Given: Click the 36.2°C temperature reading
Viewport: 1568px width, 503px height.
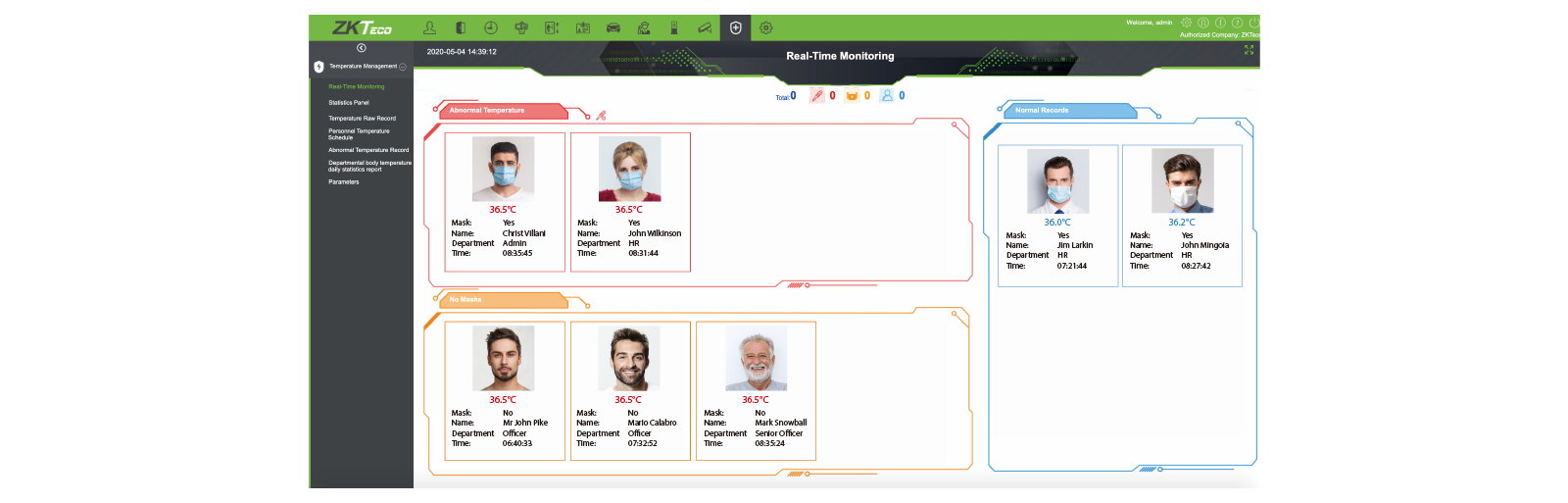Looking at the screenshot, I should coord(1182,223).
